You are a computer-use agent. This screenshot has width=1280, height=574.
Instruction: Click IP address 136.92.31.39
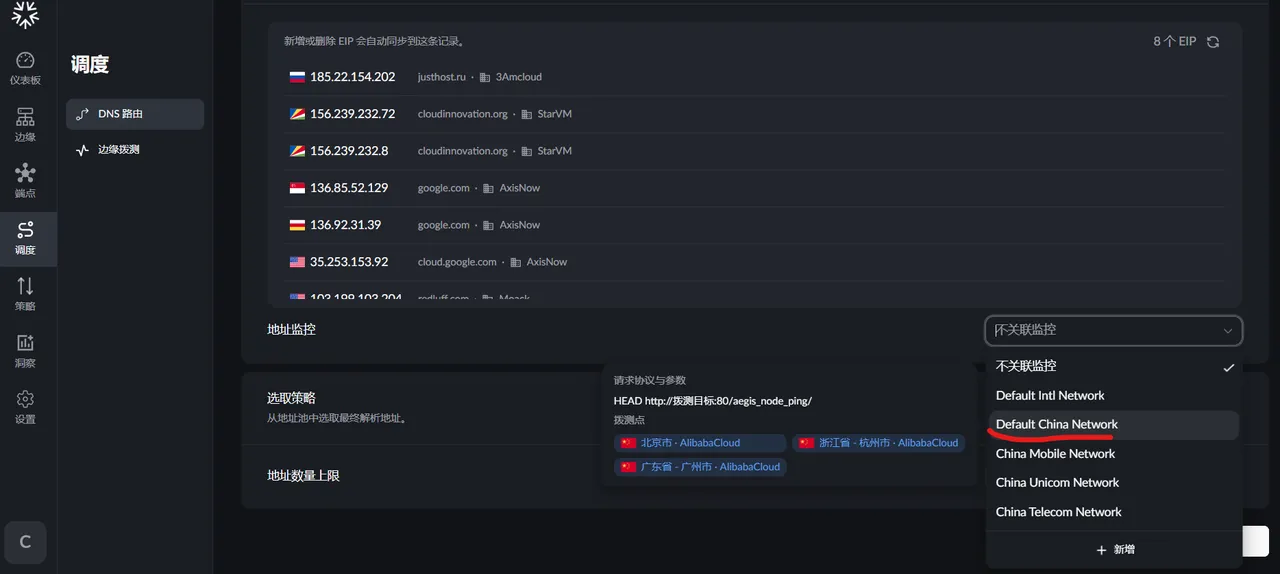coord(345,225)
